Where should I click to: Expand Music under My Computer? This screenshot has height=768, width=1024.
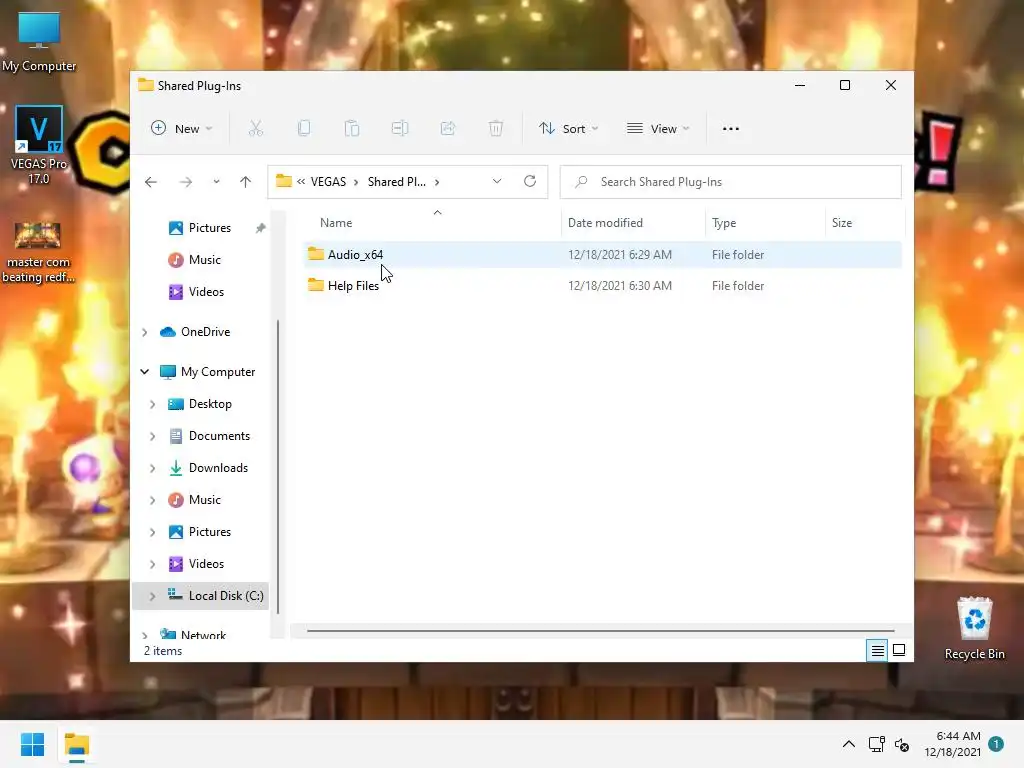152,500
